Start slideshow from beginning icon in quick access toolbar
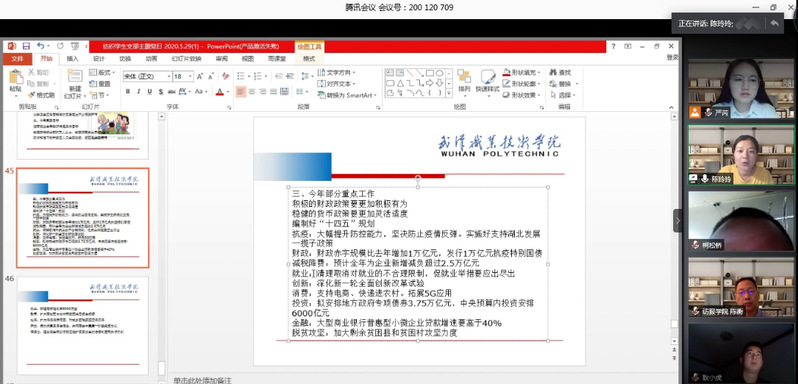Image resolution: width=798 pixels, height=384 pixels. click(75, 46)
